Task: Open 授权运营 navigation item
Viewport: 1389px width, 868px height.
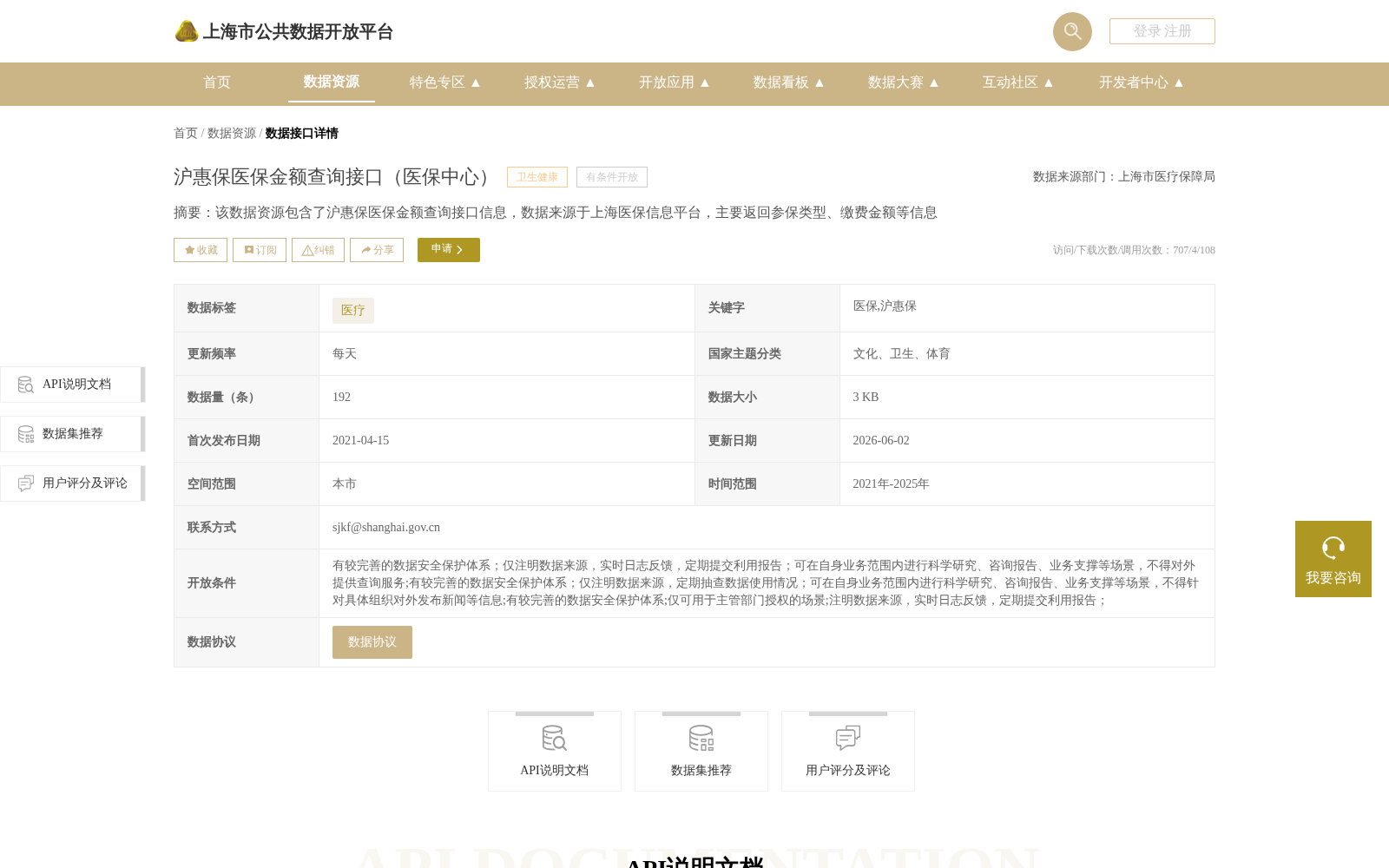Action: [552, 82]
